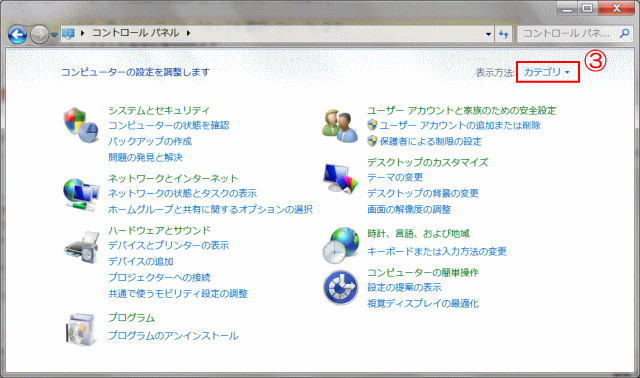Click the Clock, Language, Region globe icon
Screen dimensions: 640x378
[x=341, y=245]
